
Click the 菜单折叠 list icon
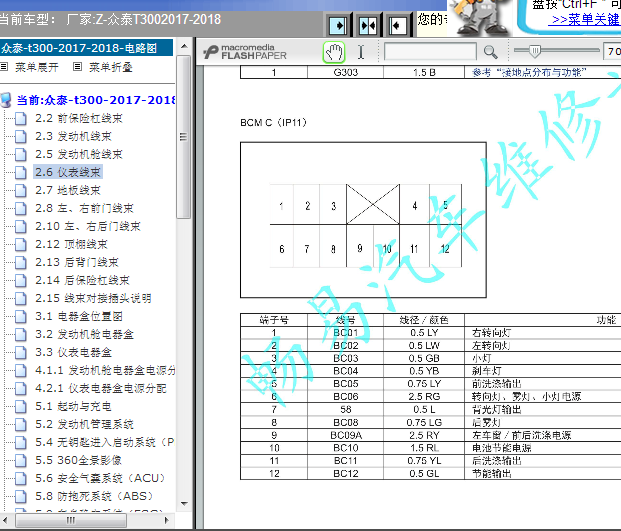(78, 67)
